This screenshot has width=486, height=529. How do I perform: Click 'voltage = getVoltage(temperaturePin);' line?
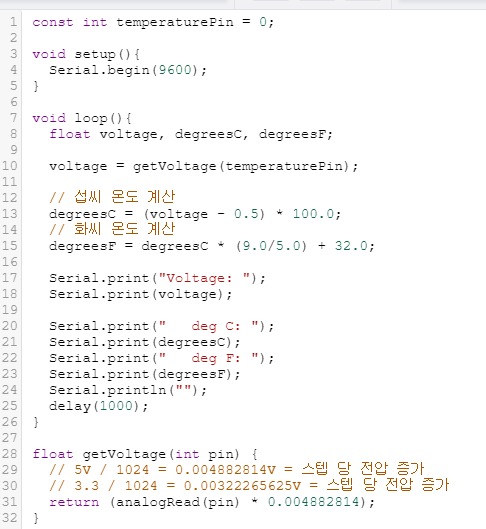coord(203,166)
